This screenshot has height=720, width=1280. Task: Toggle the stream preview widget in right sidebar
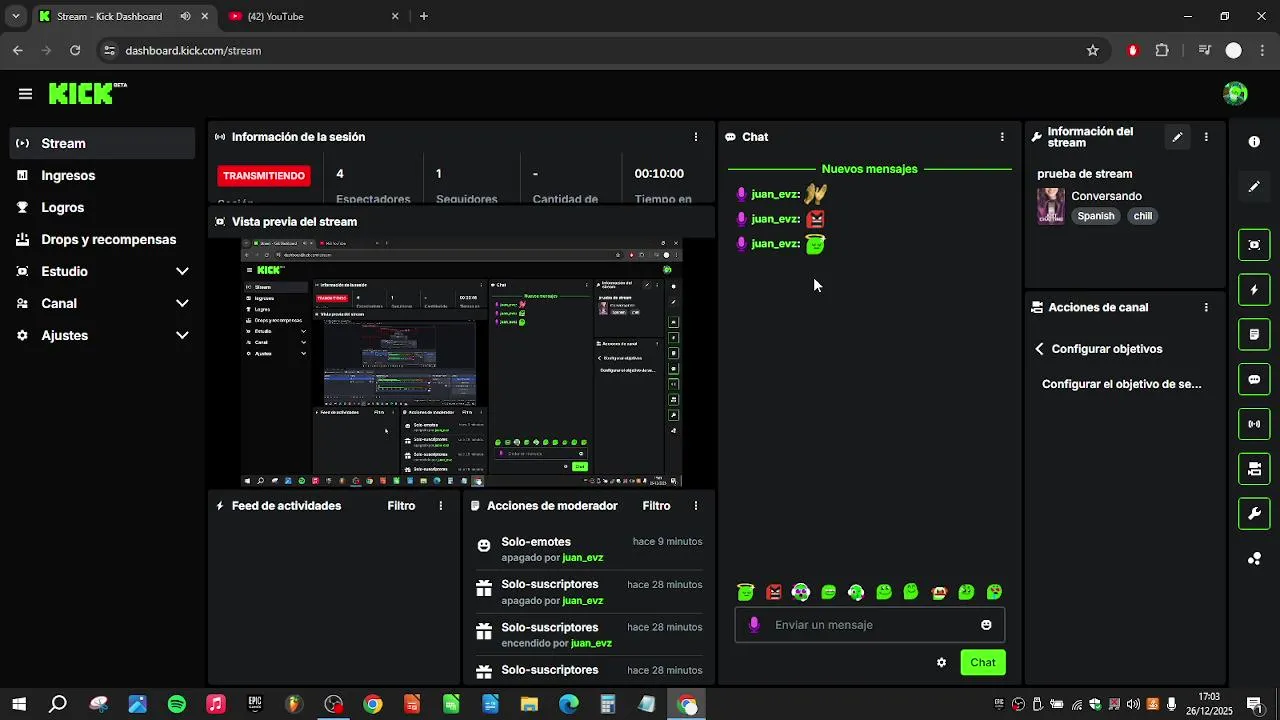click(x=1254, y=244)
